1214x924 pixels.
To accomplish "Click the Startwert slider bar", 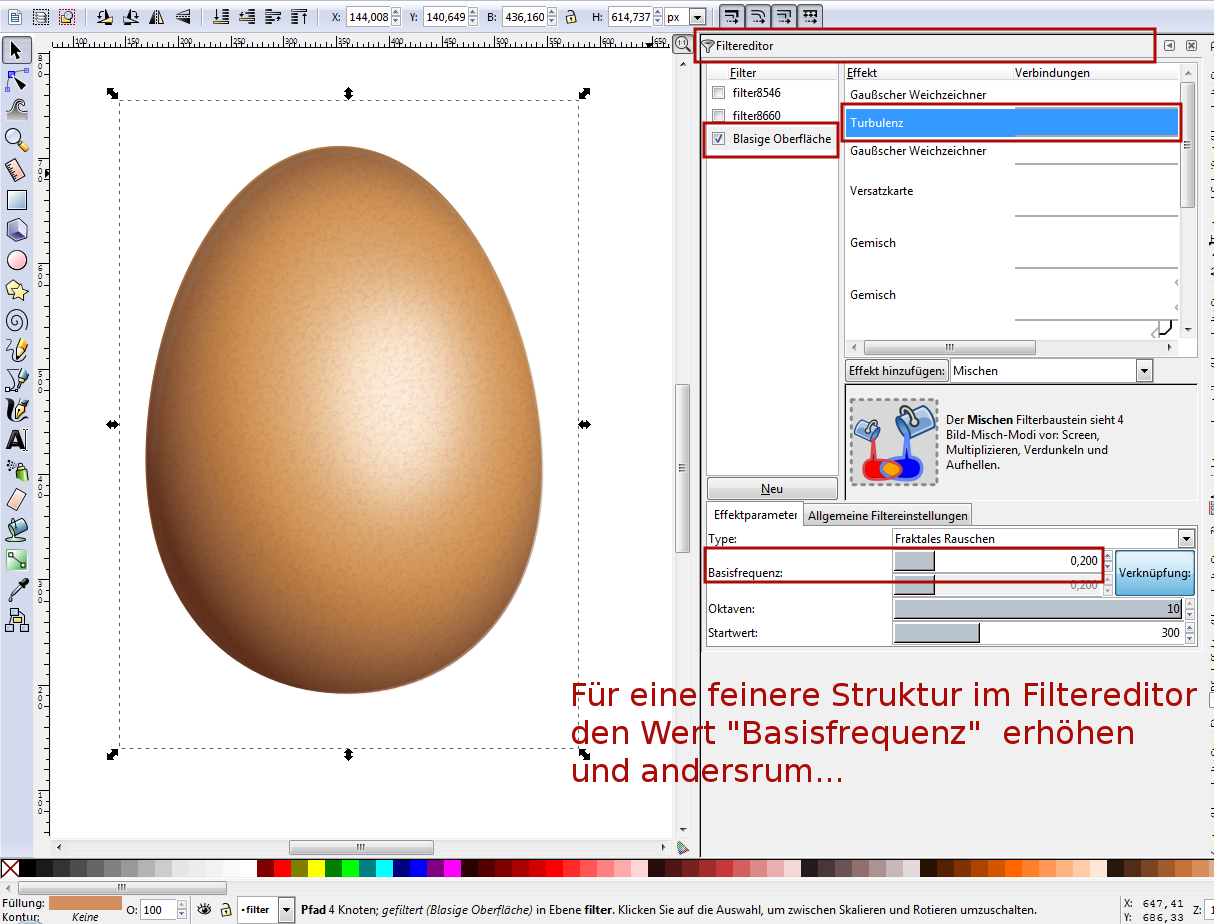I will coord(1036,633).
